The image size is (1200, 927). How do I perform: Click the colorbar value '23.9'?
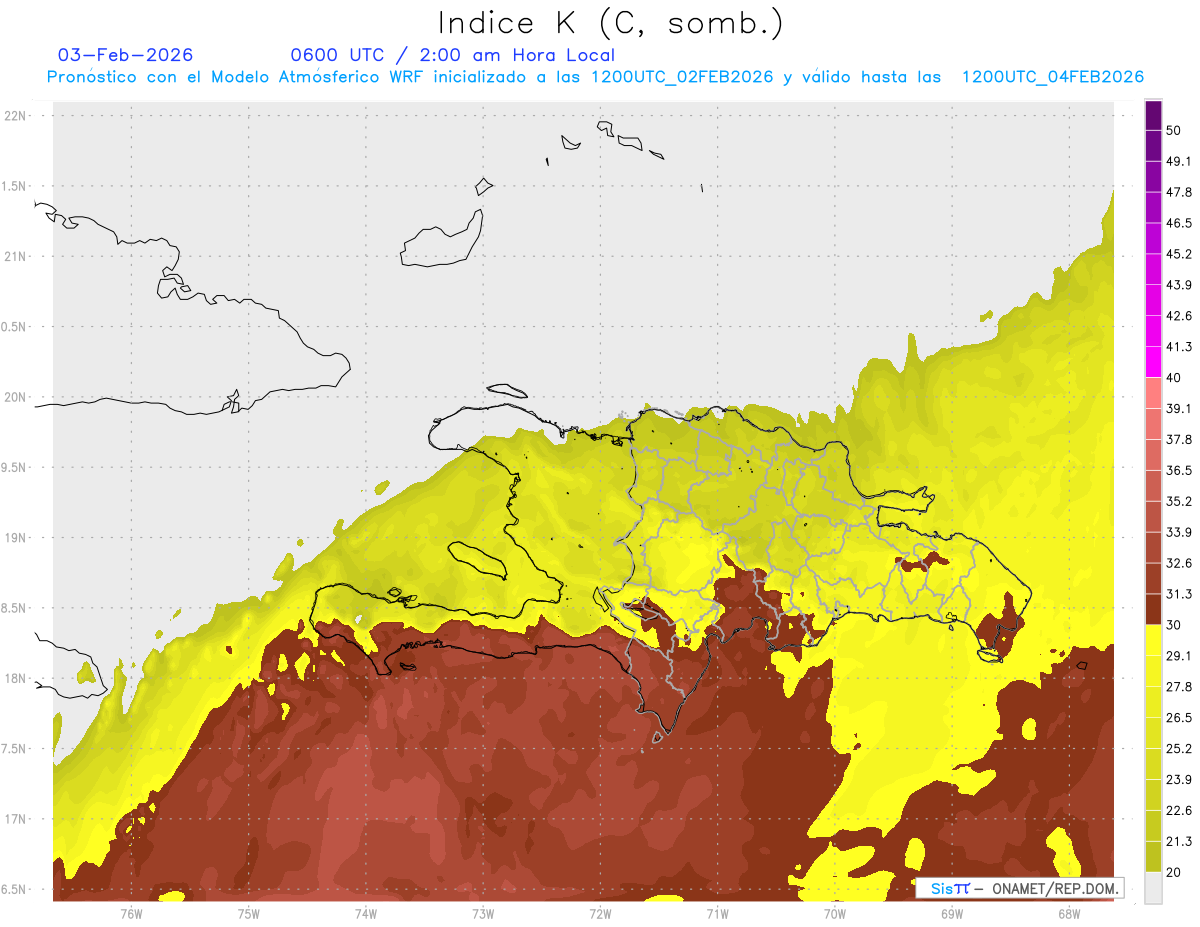(x=1178, y=780)
